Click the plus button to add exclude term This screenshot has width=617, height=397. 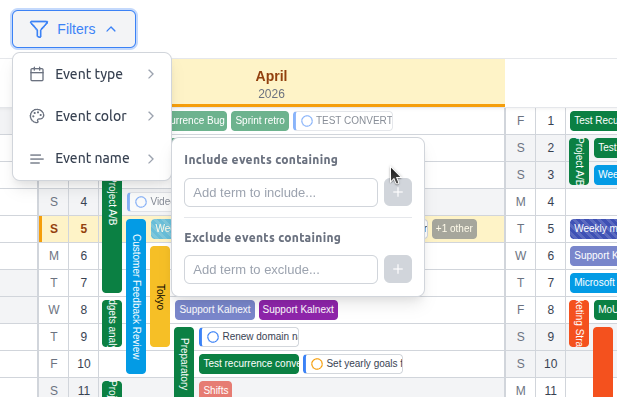(x=398, y=269)
